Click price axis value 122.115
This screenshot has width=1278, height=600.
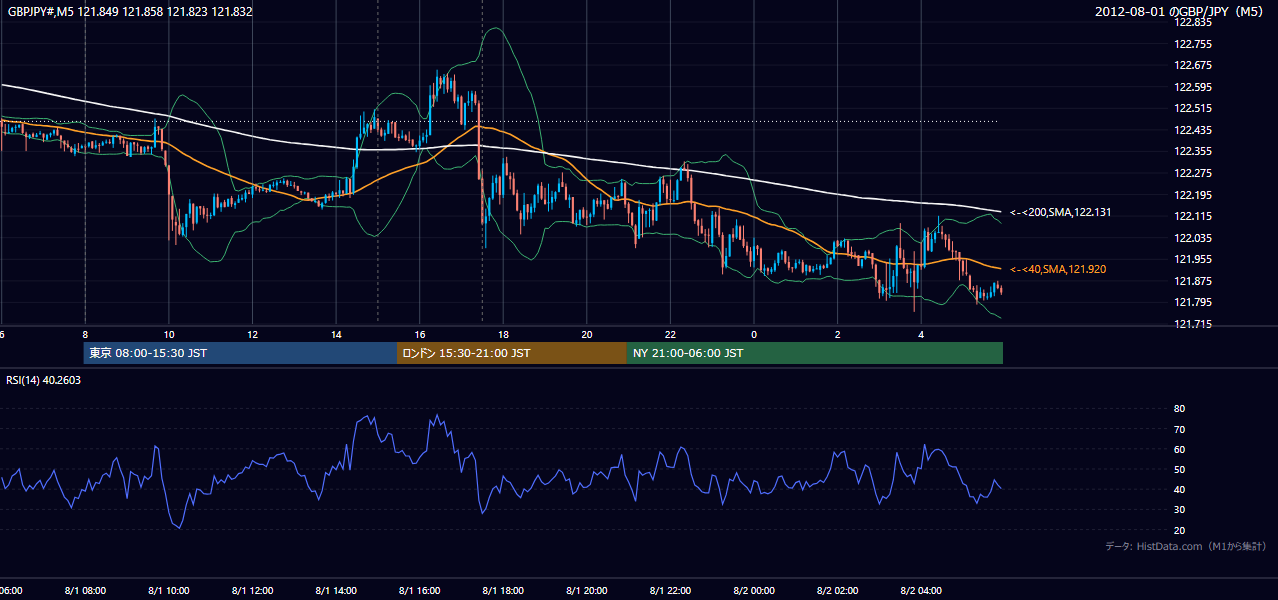tap(1193, 216)
